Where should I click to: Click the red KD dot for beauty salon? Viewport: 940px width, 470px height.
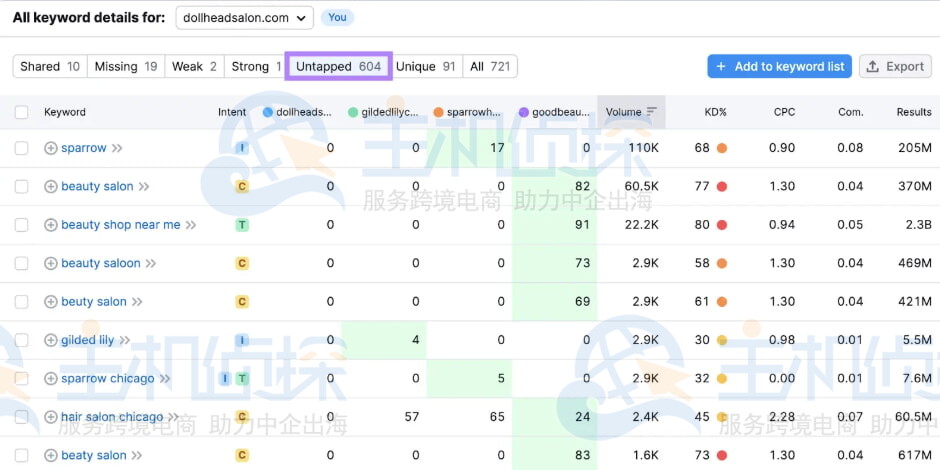(x=721, y=186)
